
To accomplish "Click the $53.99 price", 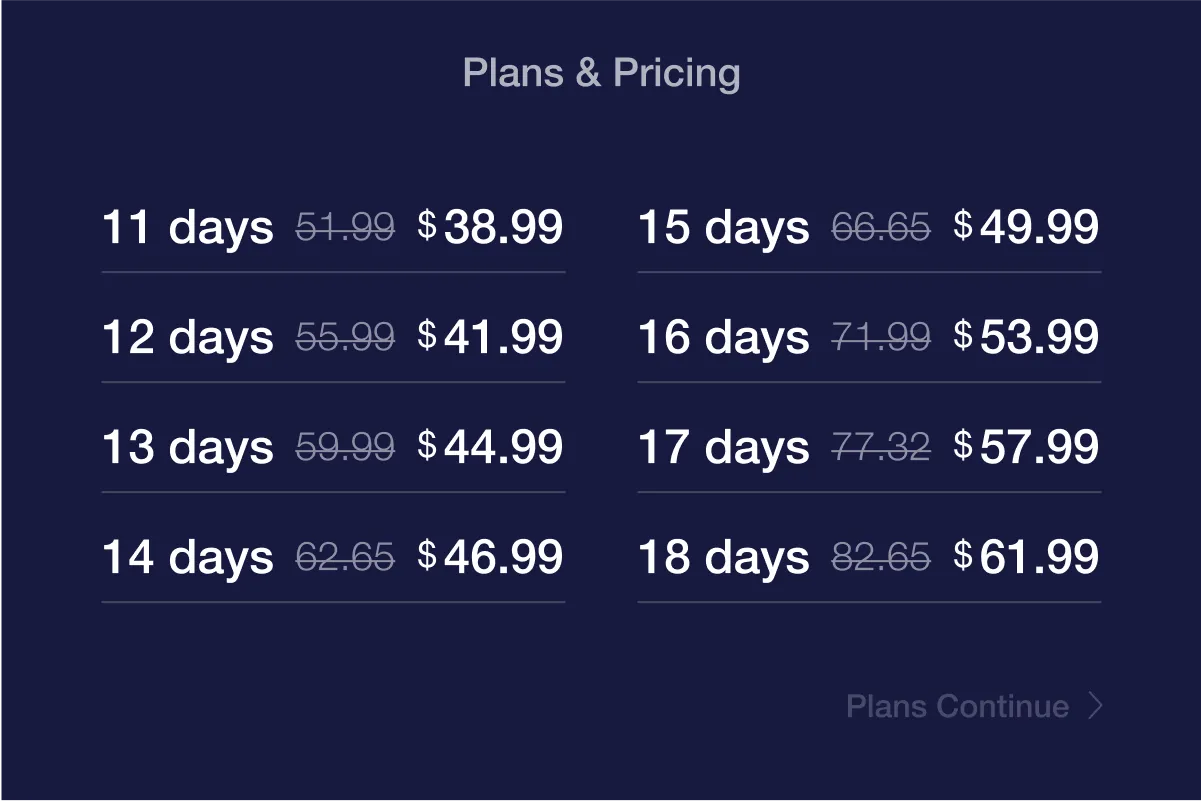I will pyautogui.click(x=1026, y=337).
